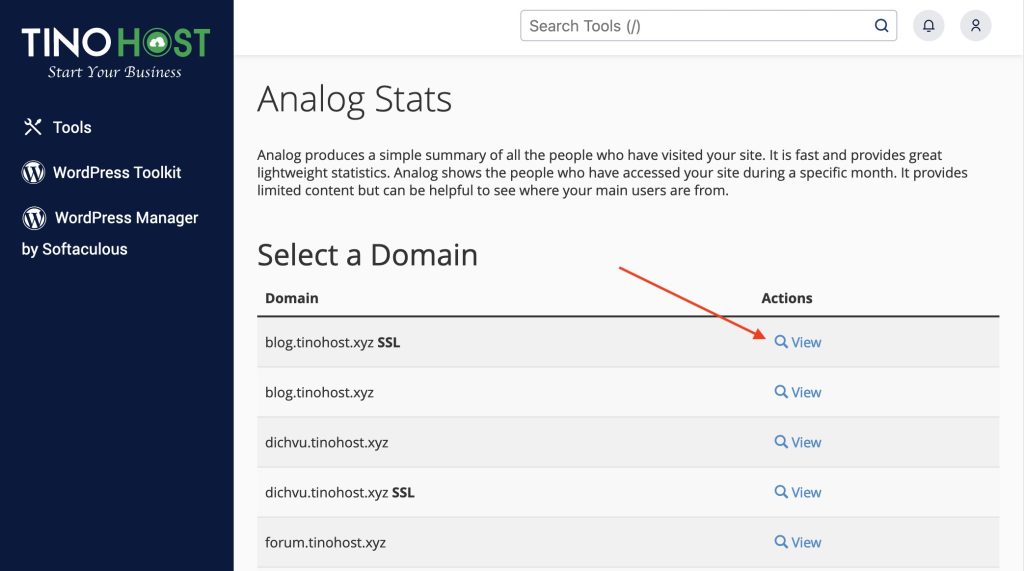Click the Select a Domain heading

[x=367, y=255]
